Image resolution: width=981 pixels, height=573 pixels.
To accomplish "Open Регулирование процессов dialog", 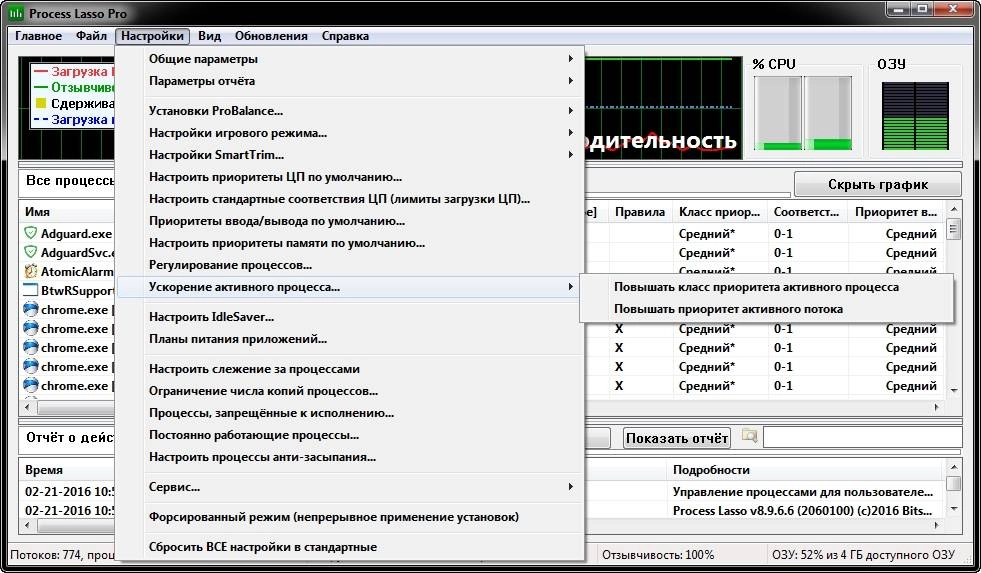I will coord(350,265).
